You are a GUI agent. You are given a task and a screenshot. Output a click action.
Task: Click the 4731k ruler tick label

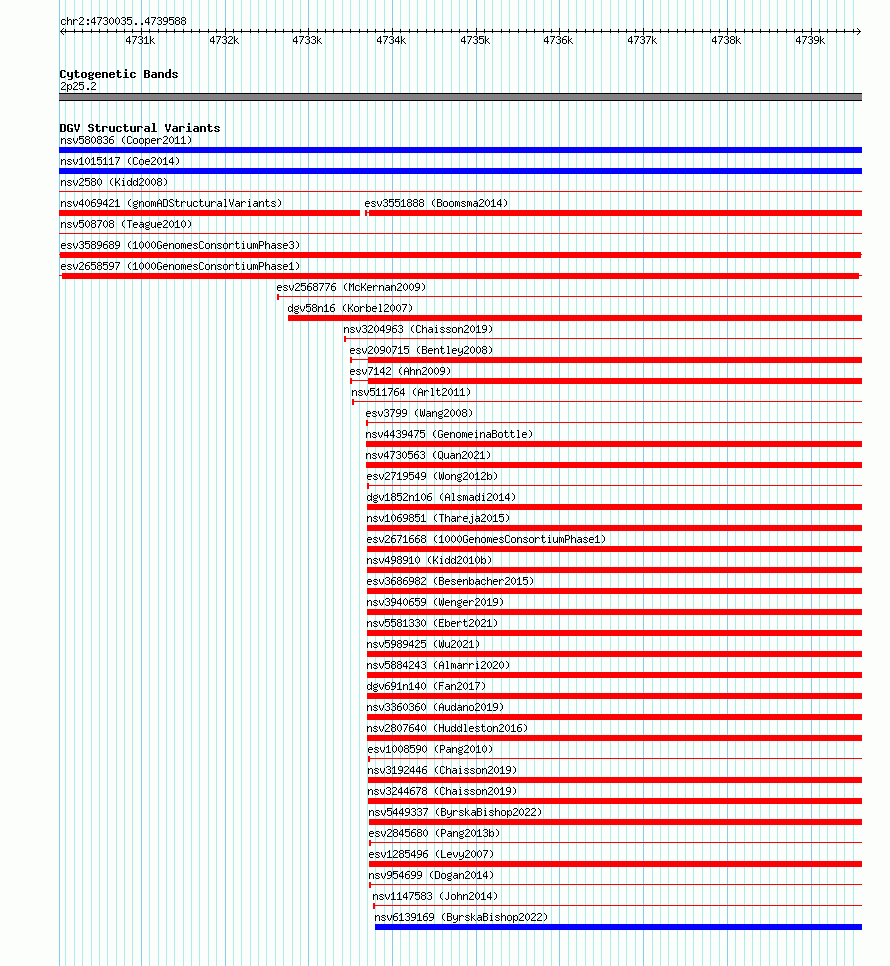click(x=140, y=40)
